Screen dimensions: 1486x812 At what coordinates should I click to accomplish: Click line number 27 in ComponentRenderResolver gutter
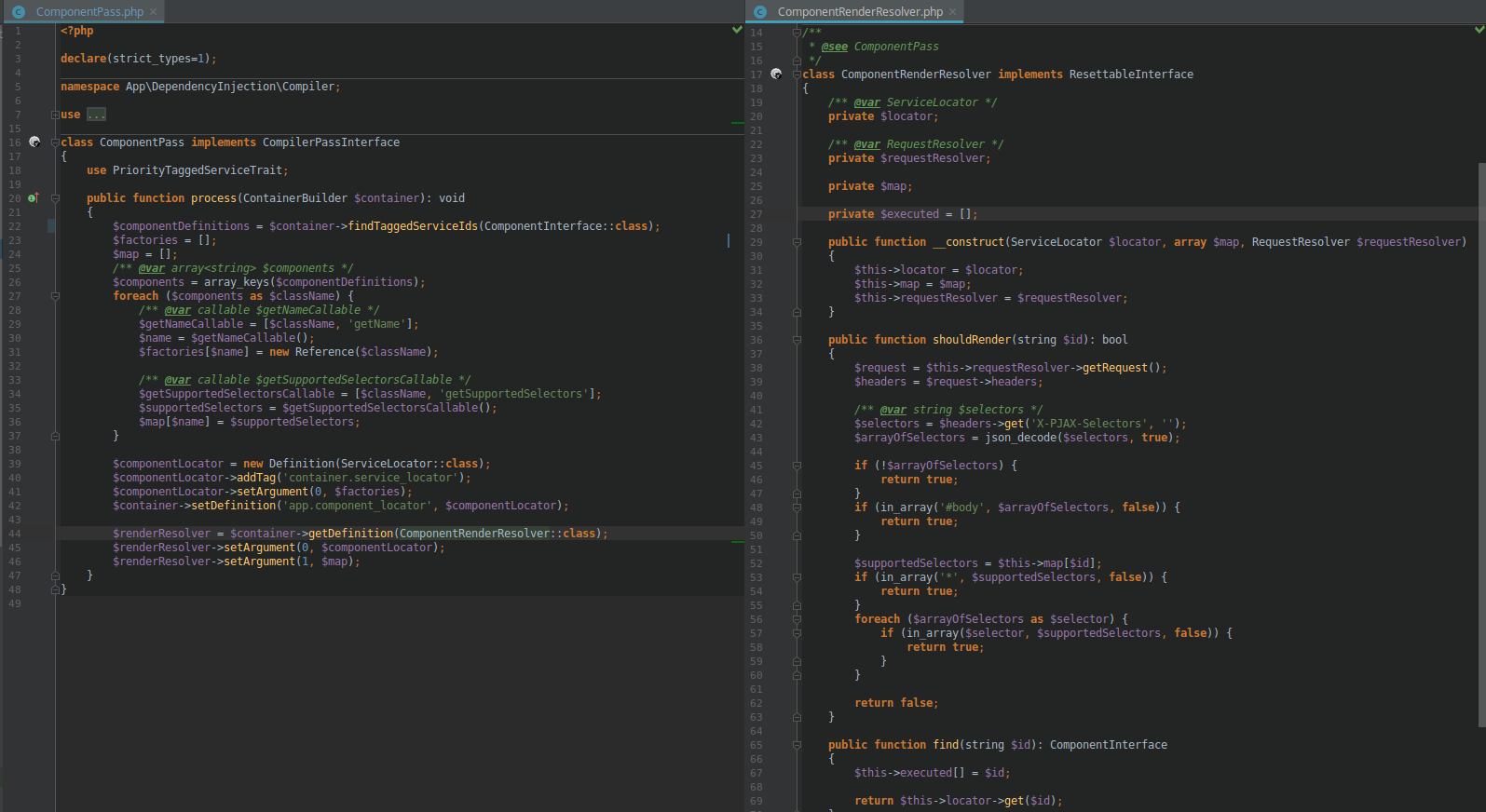click(x=757, y=214)
